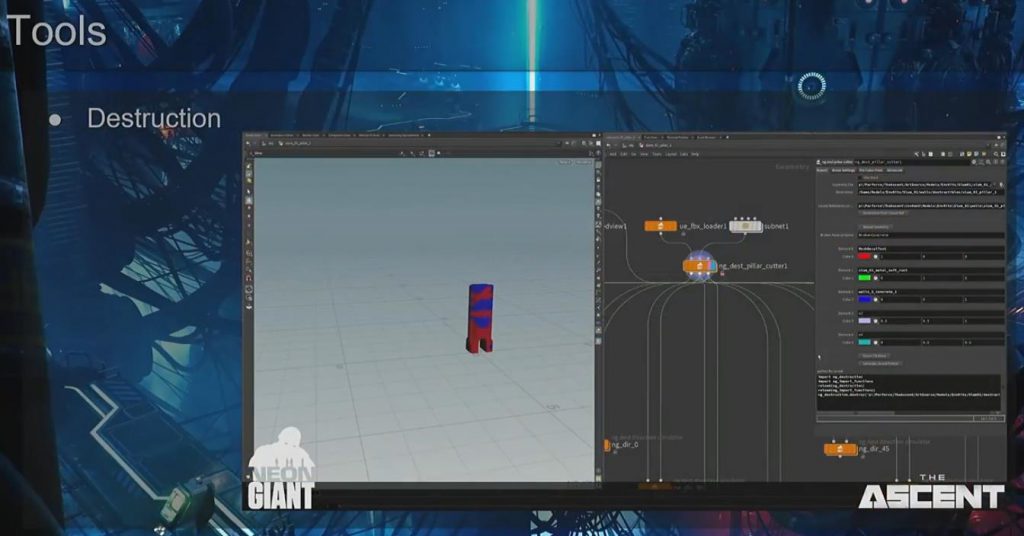1024x536 pixels.
Task: Click slum_01_pillar_1 in the scene view path bar
Action: click(297, 144)
